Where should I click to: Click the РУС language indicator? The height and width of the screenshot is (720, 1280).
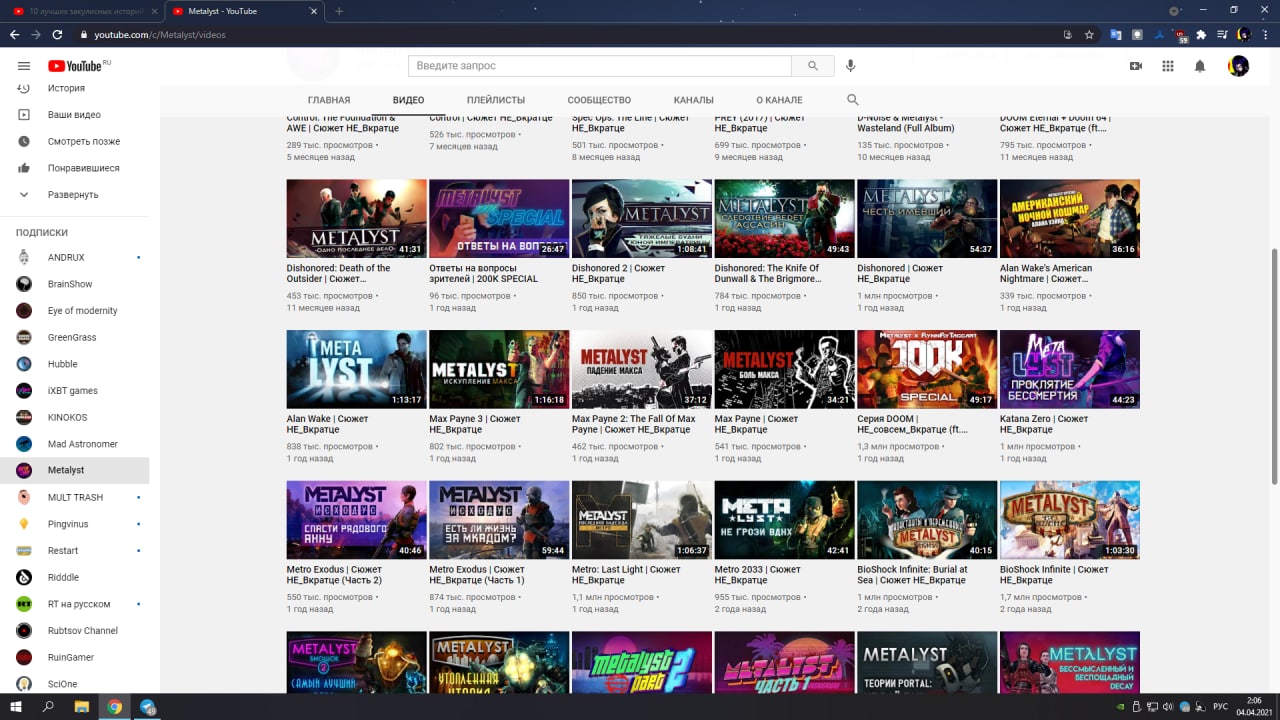[1221, 707]
